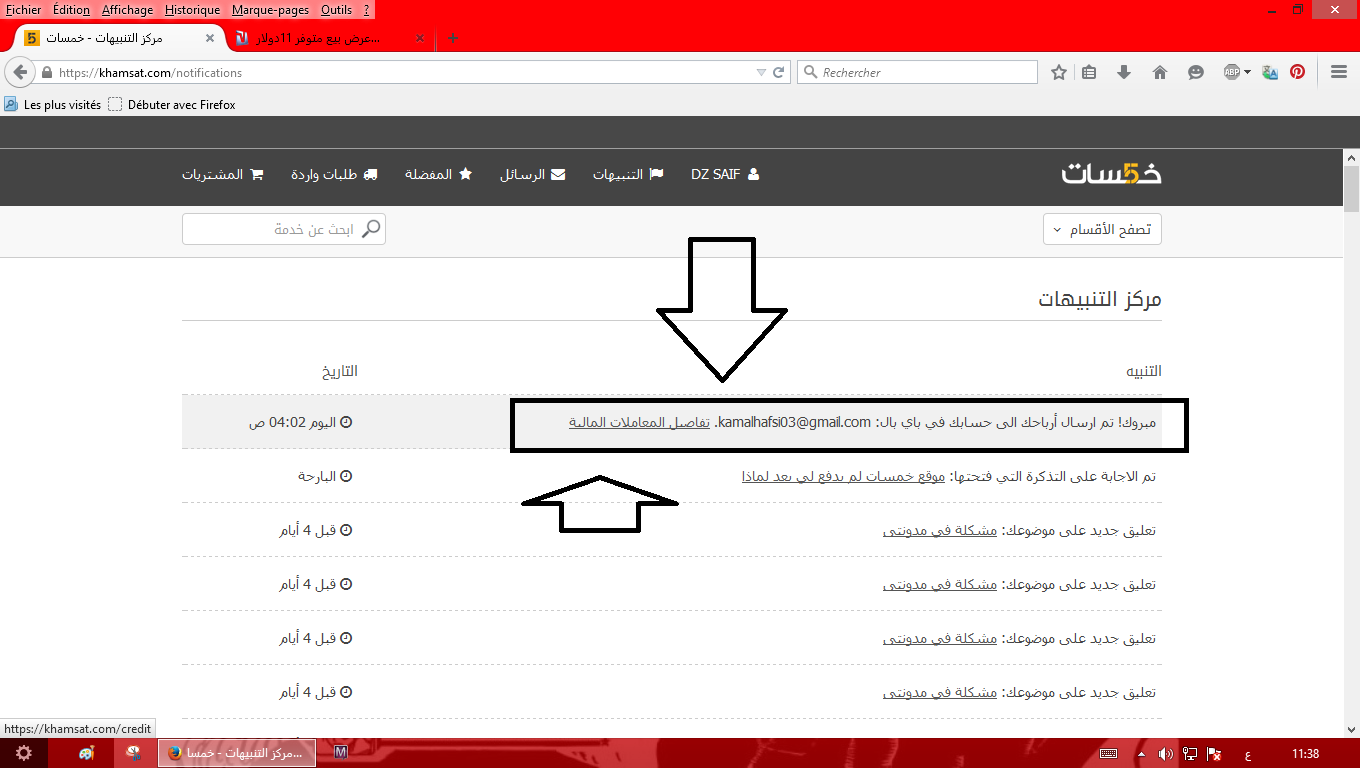Open the تفاصيل المعاملات المالية link
The width and height of the screenshot is (1360, 782).
tap(639, 422)
